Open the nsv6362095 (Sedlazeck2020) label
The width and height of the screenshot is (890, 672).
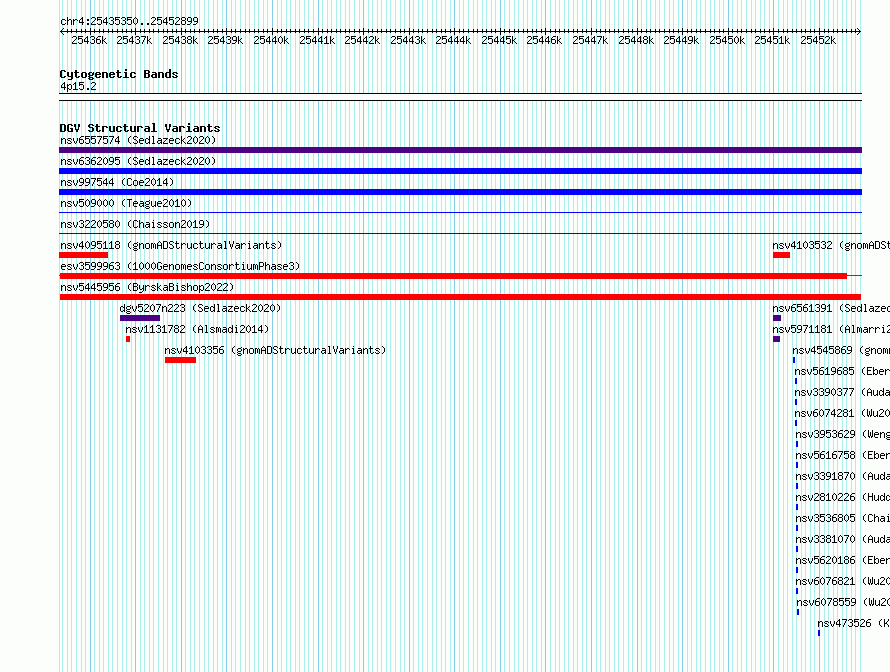pos(138,161)
